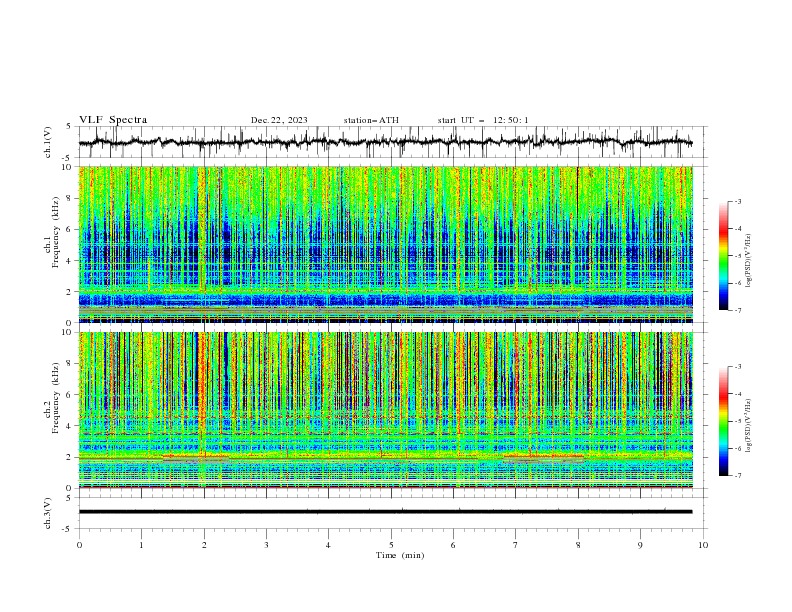The image size is (792, 612).
Task: Click the "-7" label on ch.1 colorbar
Action: 738,310
